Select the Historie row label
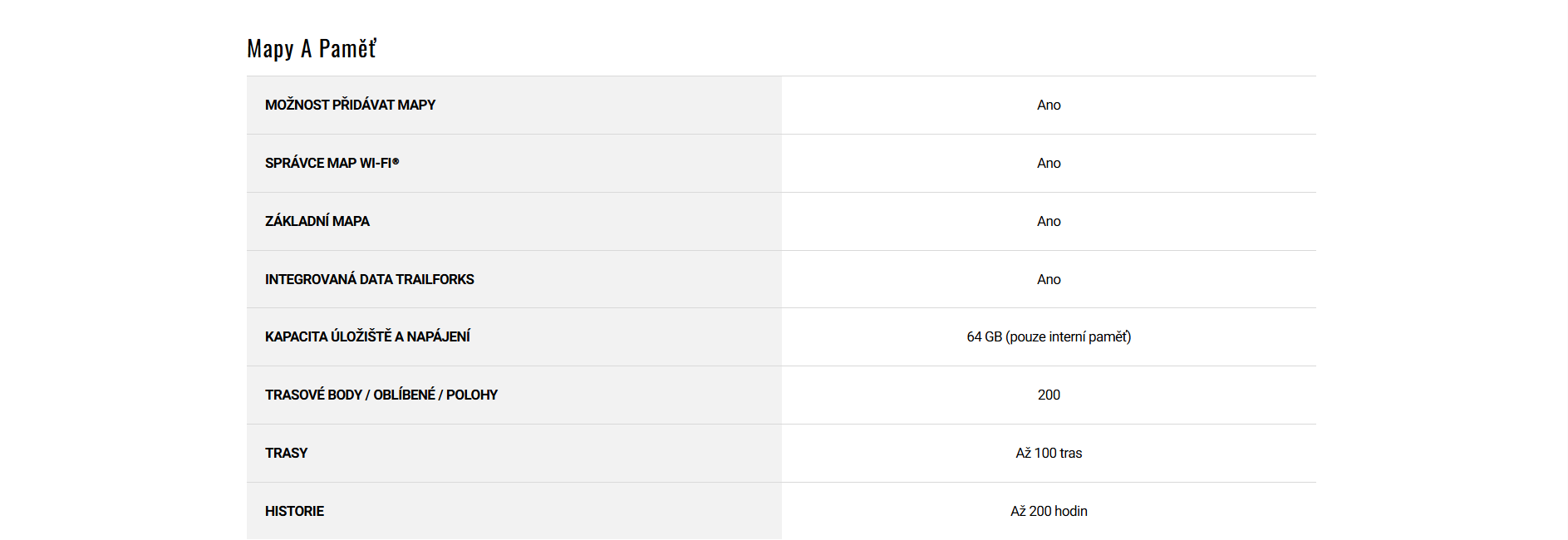This screenshot has height=540, width=1568. (x=294, y=512)
